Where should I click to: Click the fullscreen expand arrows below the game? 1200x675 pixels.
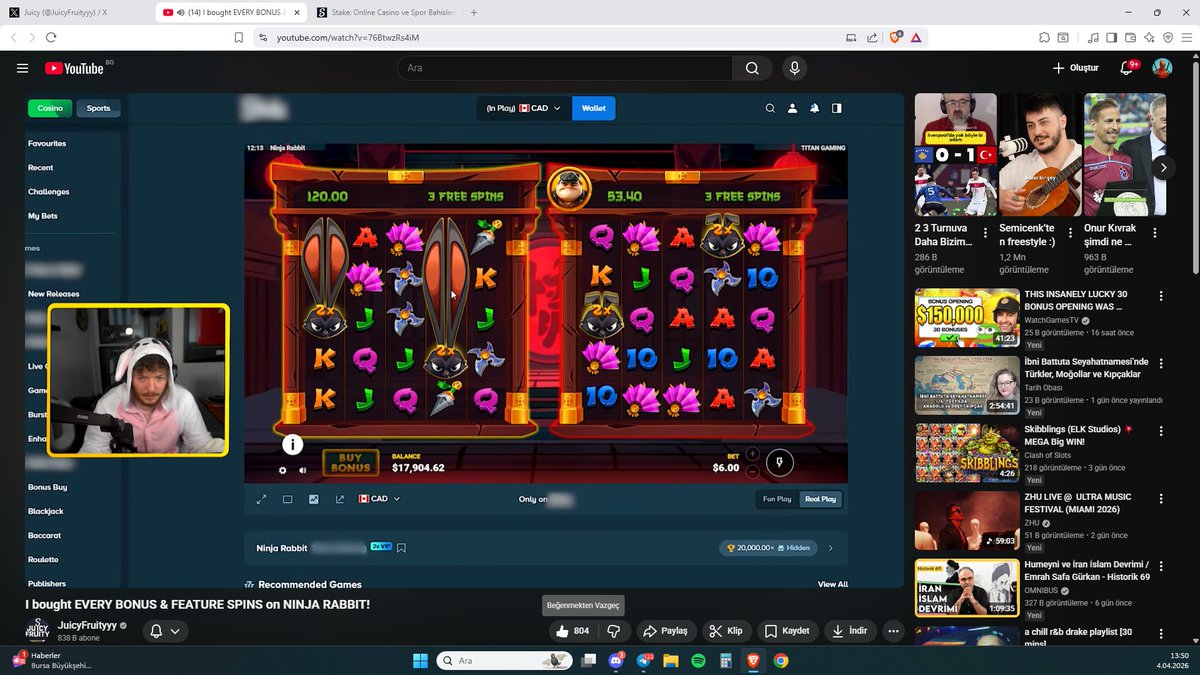click(261, 499)
